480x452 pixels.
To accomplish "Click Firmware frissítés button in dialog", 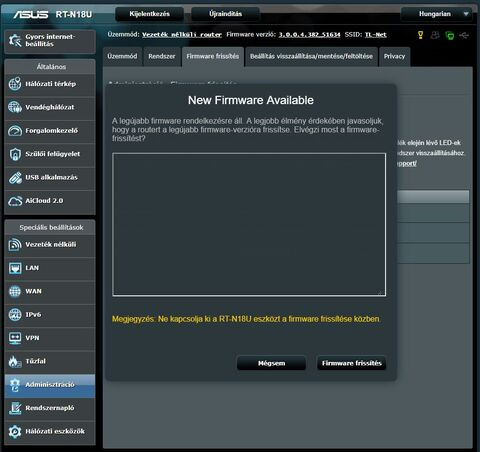I will pyautogui.click(x=352, y=363).
